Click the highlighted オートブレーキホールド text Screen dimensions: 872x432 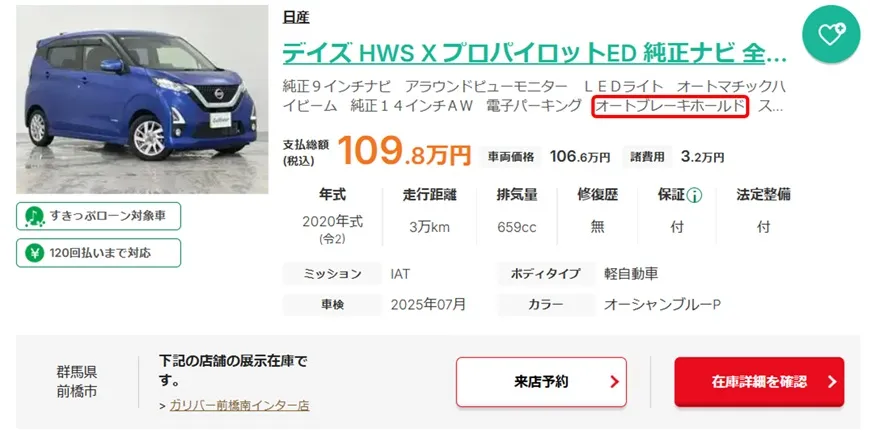tap(671, 106)
